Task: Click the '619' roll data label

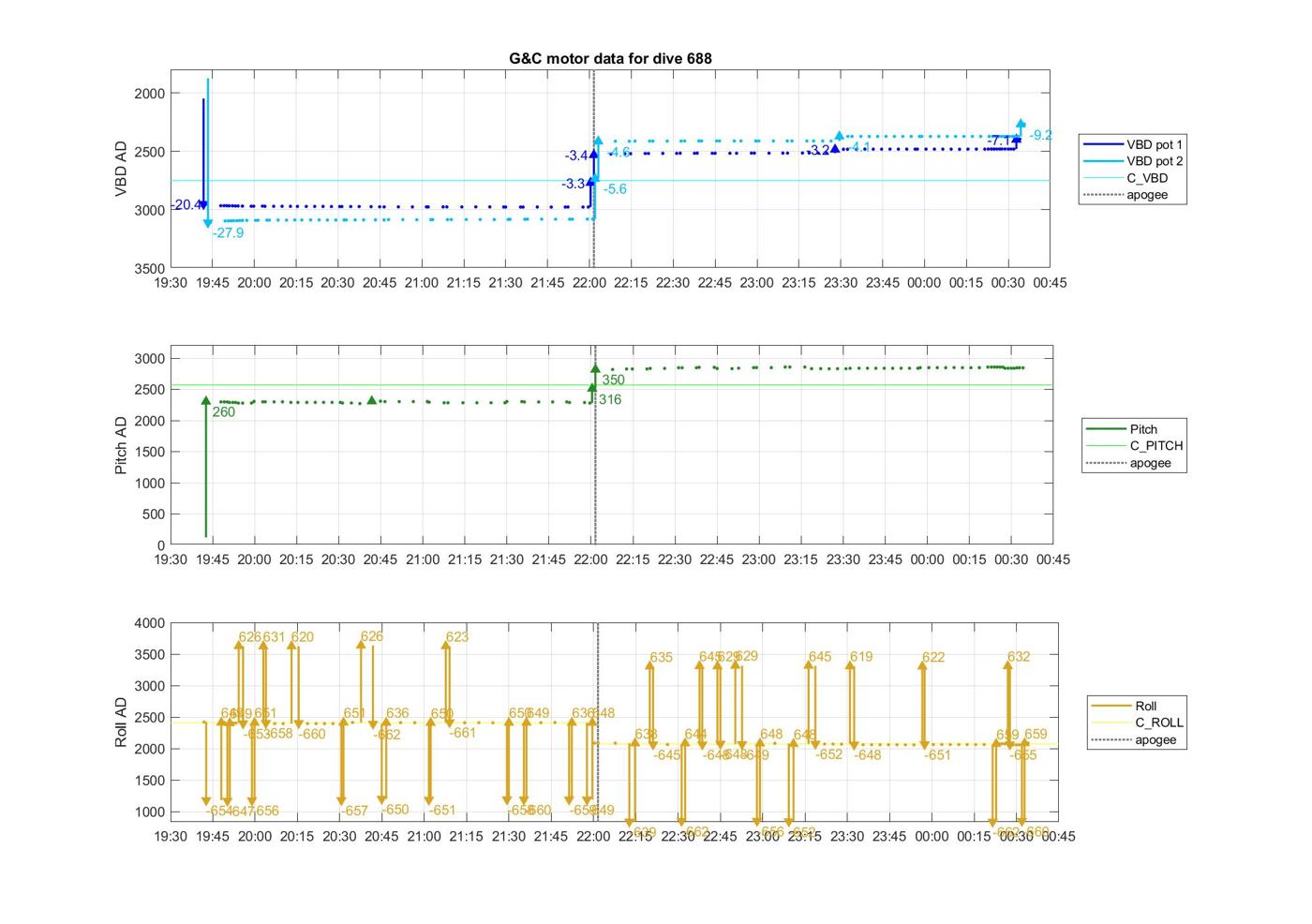Action: [860, 657]
